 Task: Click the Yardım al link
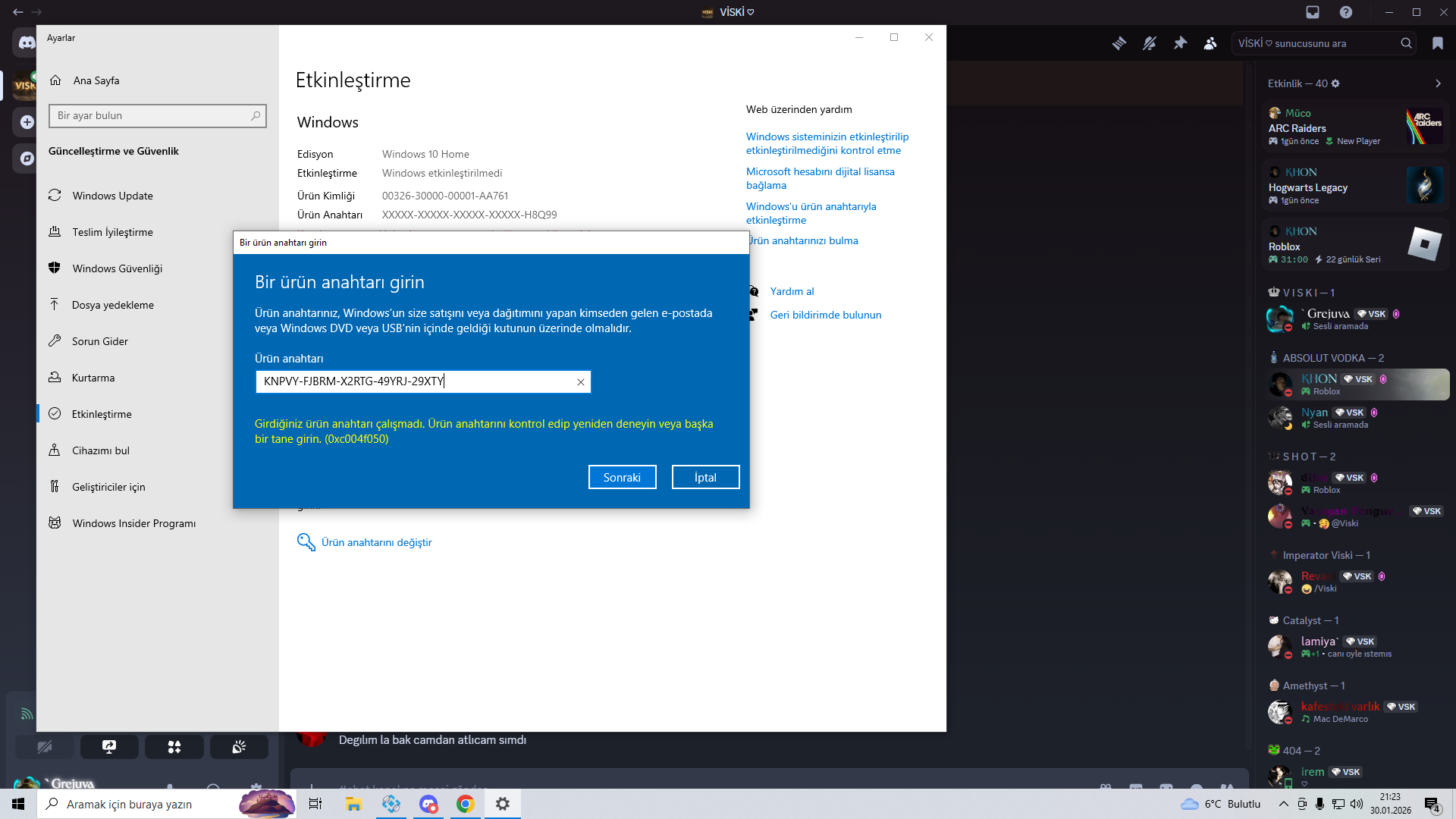tap(792, 291)
